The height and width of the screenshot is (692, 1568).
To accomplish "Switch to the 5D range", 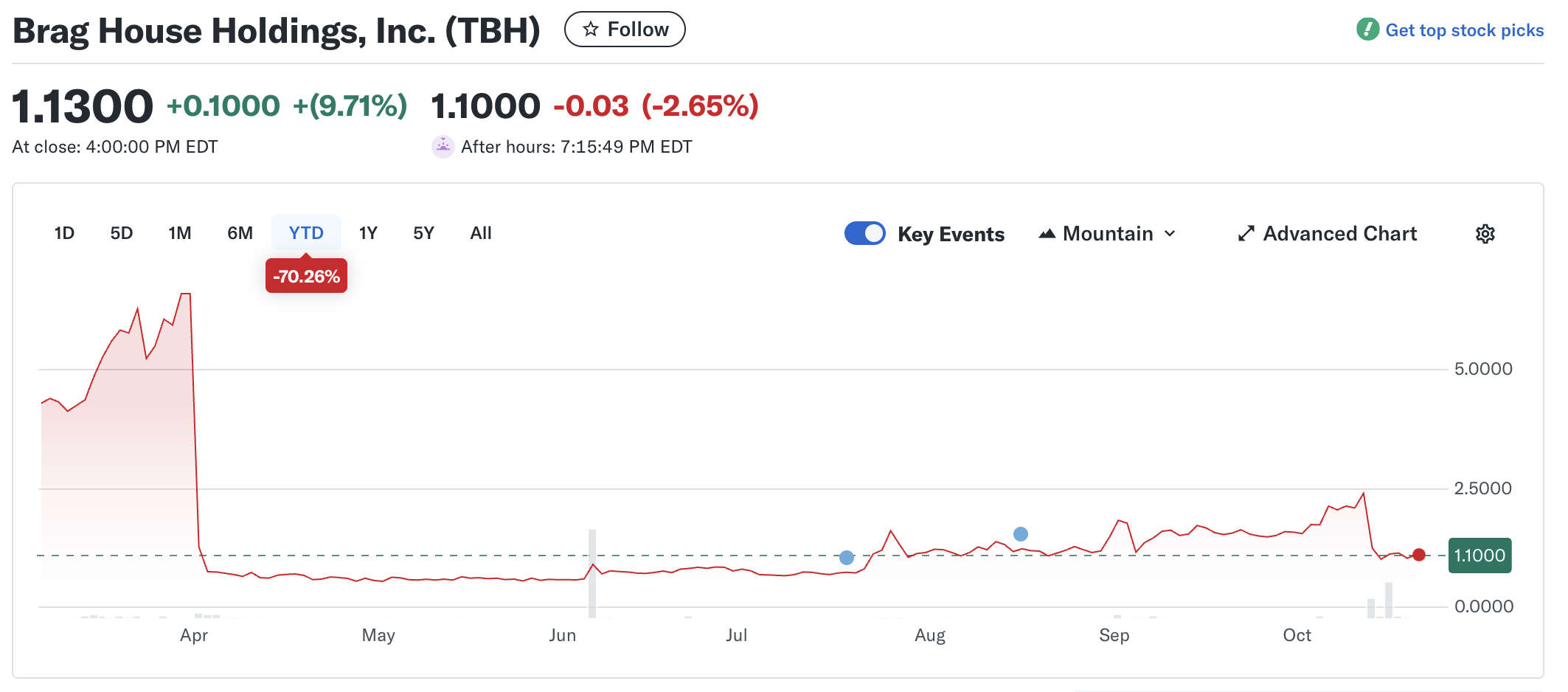I will click(122, 233).
